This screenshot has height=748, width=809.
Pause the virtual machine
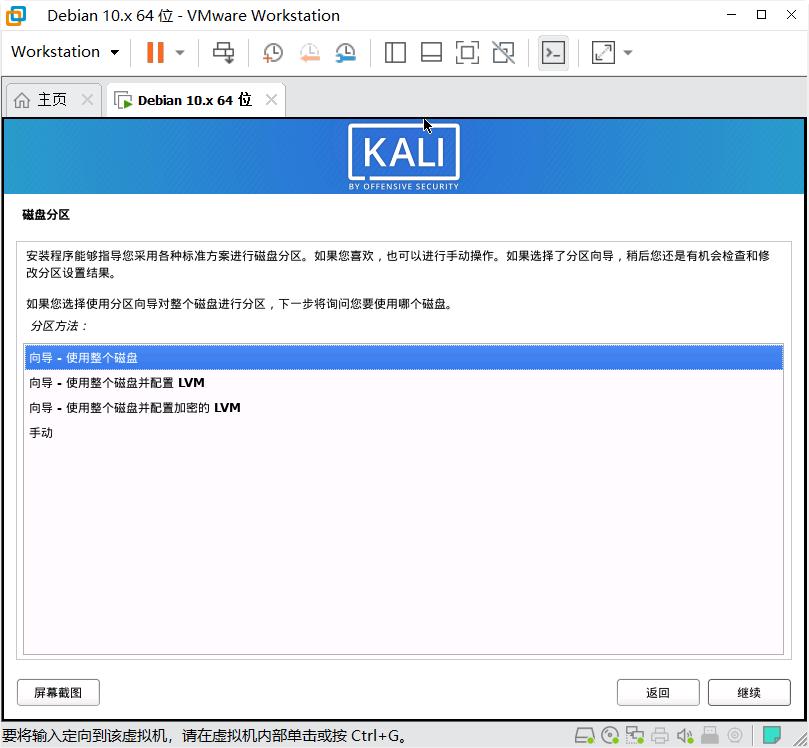click(155, 52)
